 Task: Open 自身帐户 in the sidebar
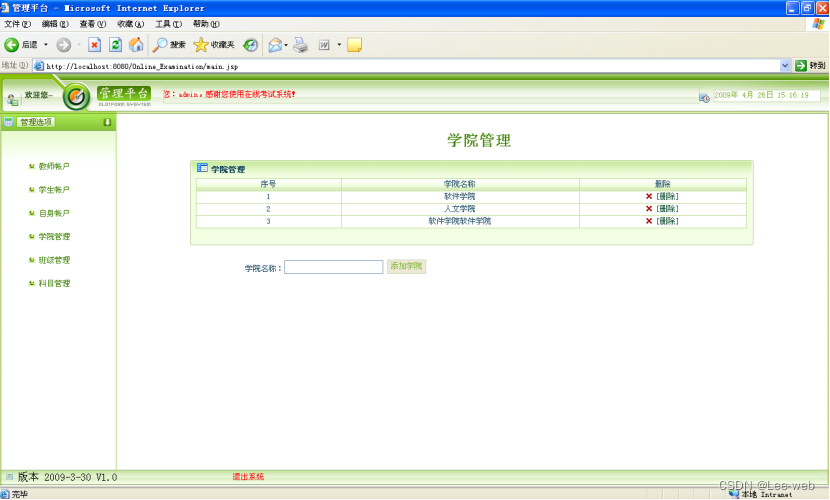click(54, 213)
